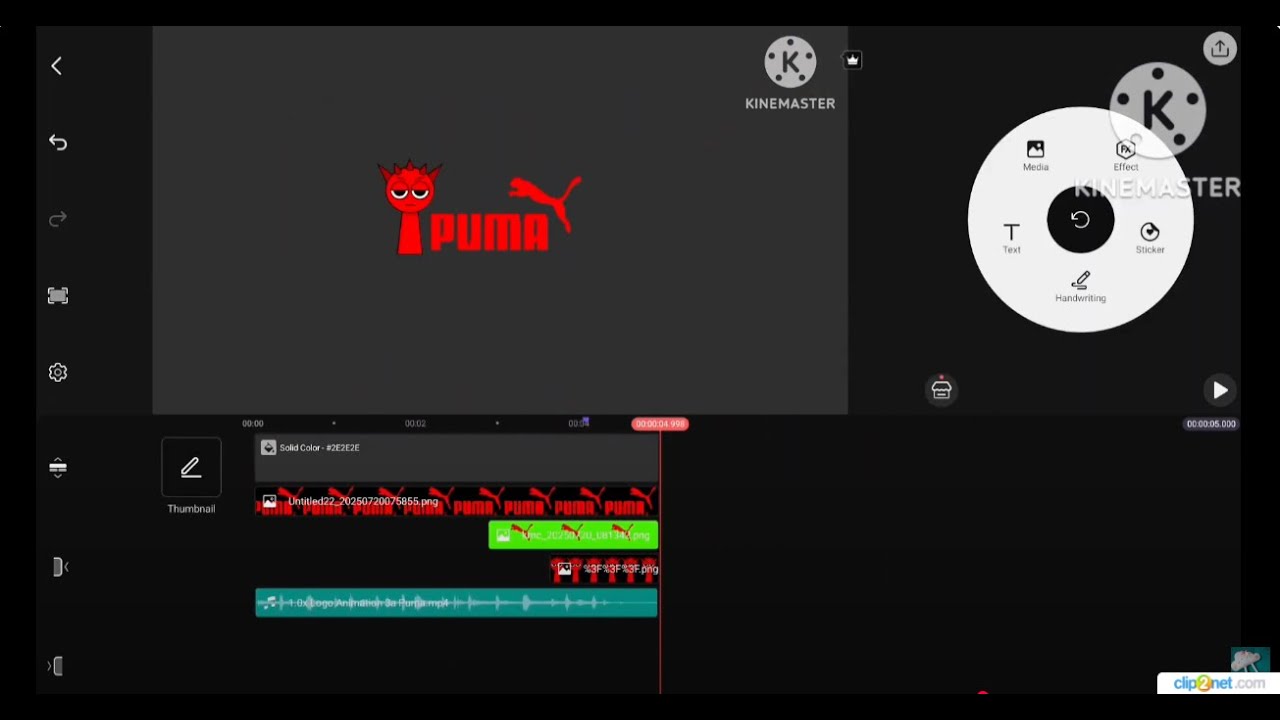Select the Solid Color #2E2E2E clip
Image resolution: width=1280 pixels, height=720 pixels.
[457, 458]
